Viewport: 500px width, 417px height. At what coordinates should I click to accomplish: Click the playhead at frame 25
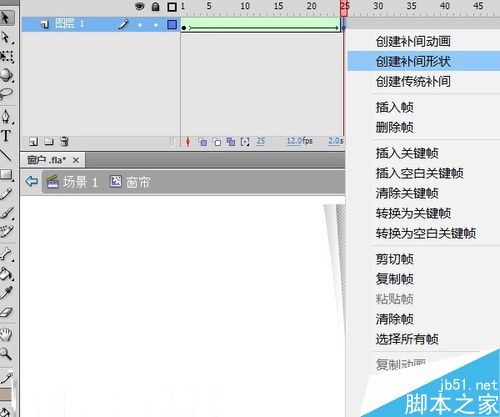[344, 8]
